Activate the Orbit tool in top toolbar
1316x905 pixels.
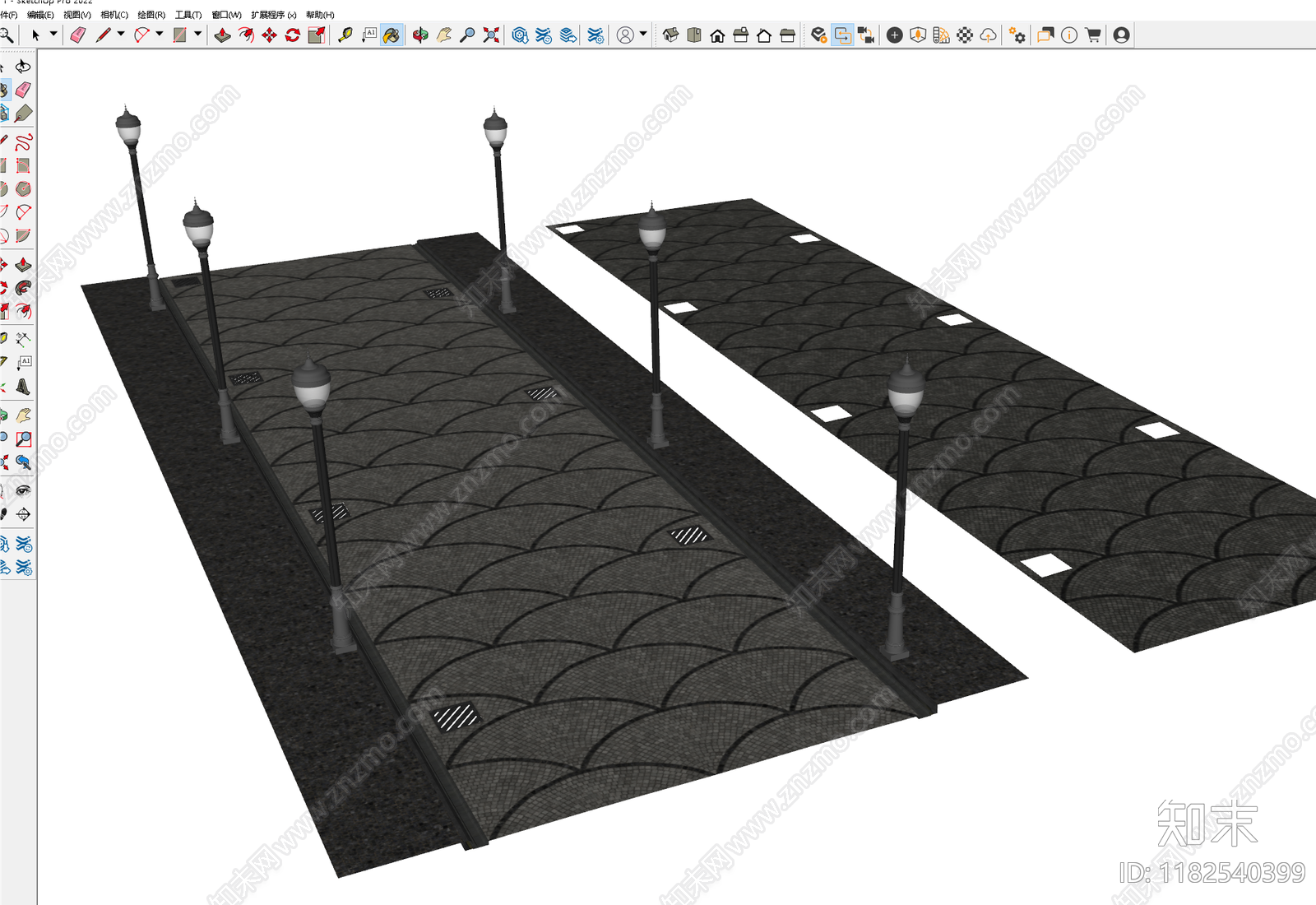[x=420, y=35]
